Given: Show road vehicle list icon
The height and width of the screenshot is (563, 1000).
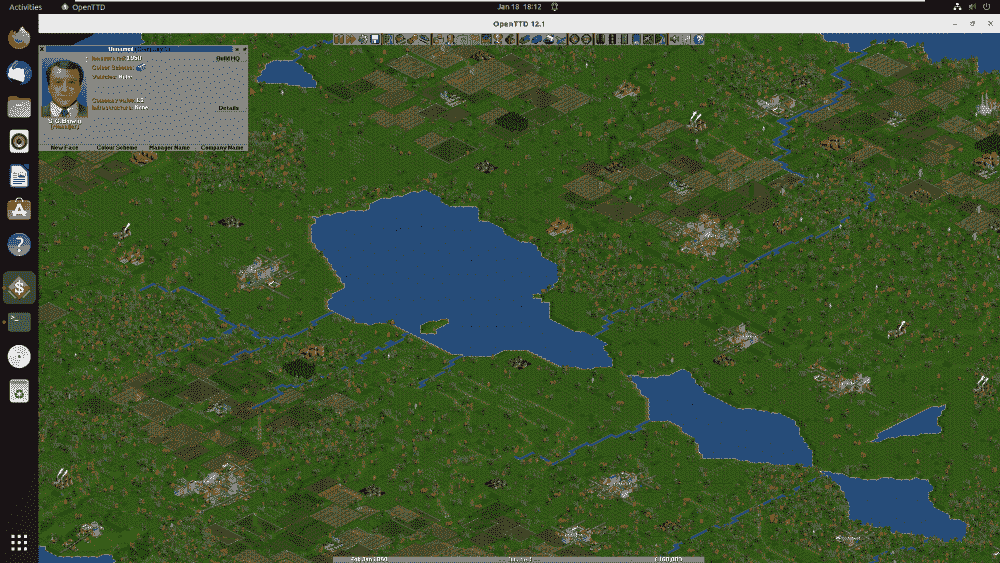Looking at the screenshot, I should (x=536, y=40).
